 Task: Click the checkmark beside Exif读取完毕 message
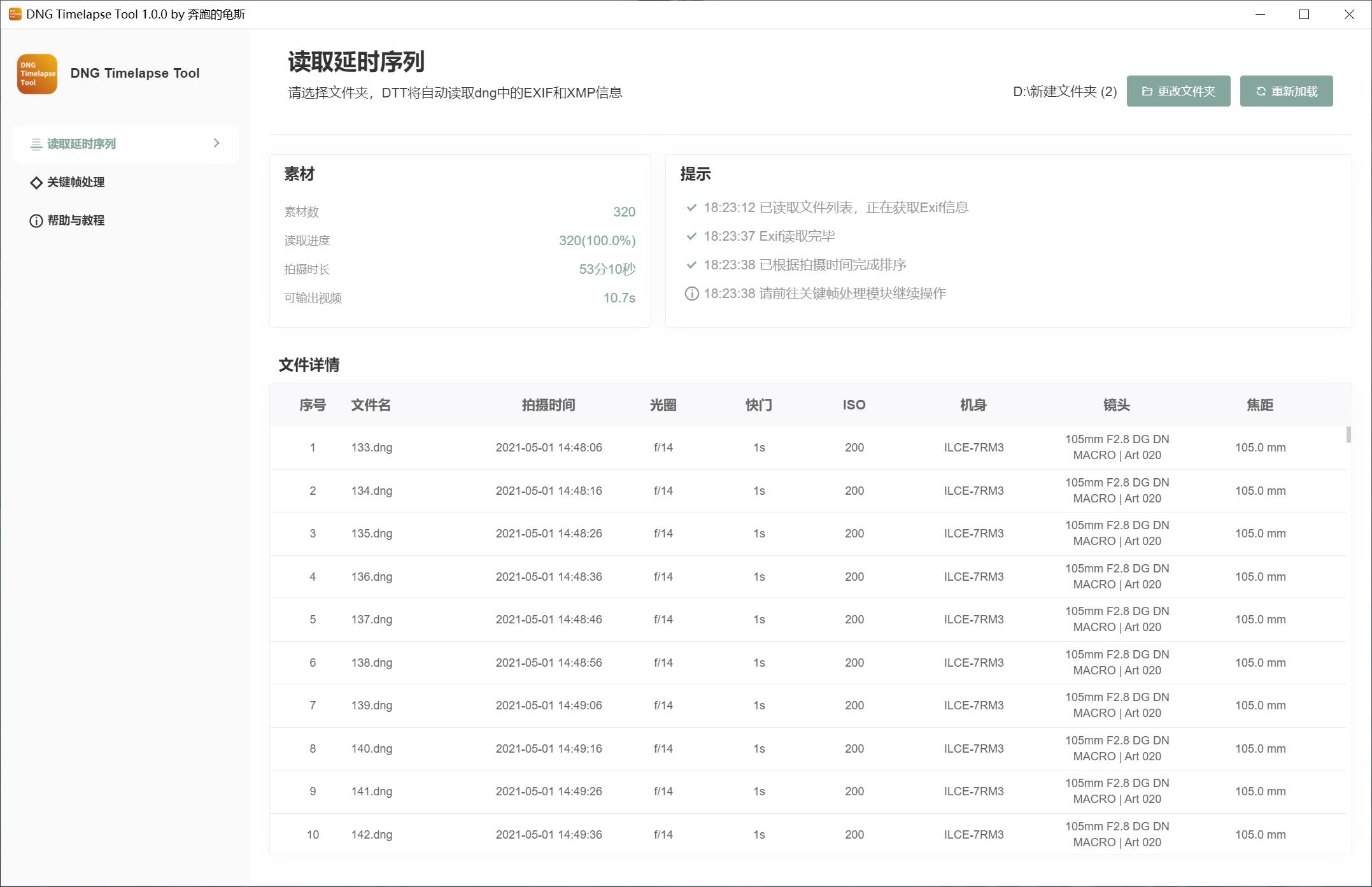click(x=691, y=236)
